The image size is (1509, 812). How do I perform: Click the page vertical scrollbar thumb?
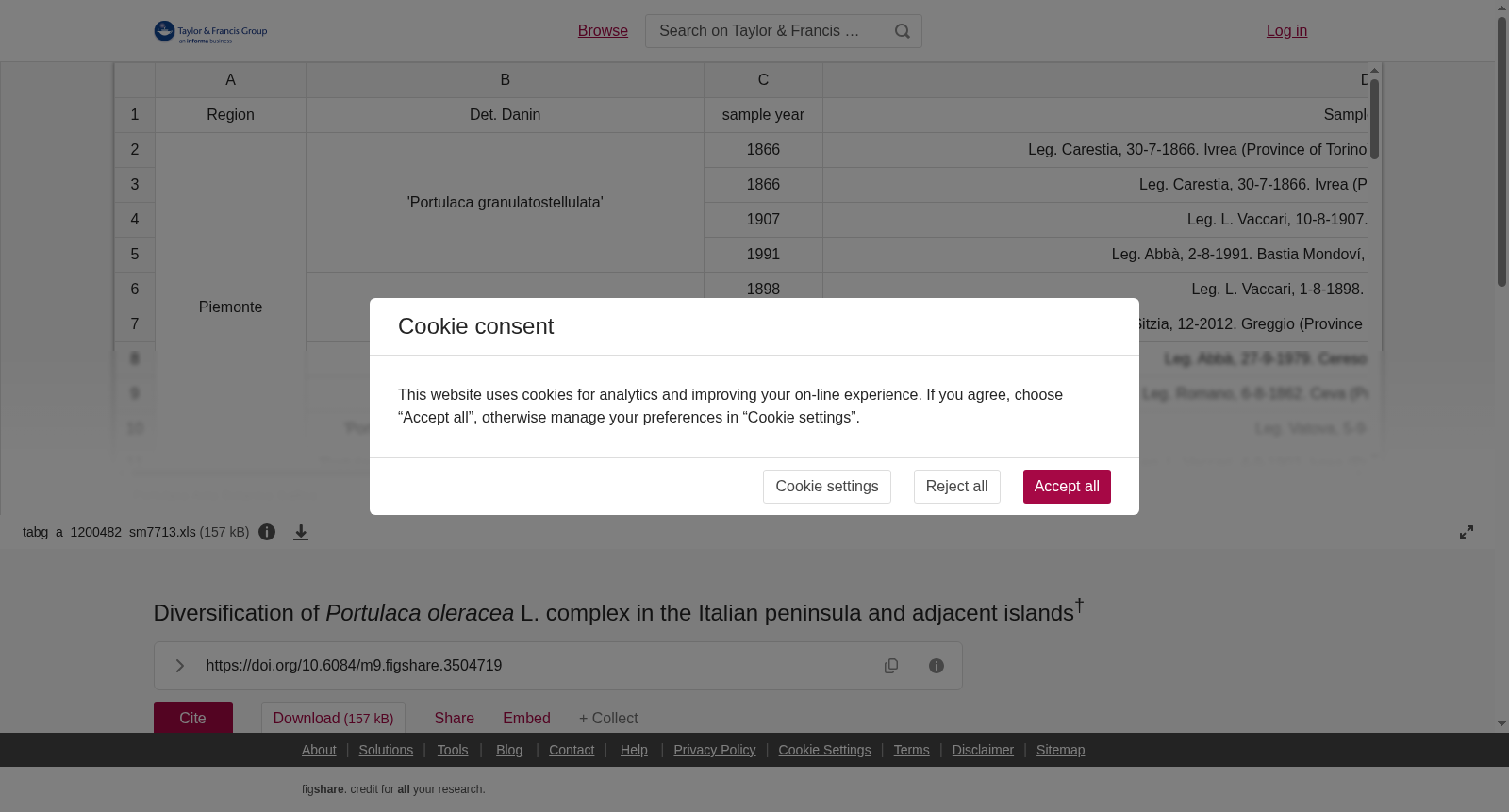[1501, 151]
